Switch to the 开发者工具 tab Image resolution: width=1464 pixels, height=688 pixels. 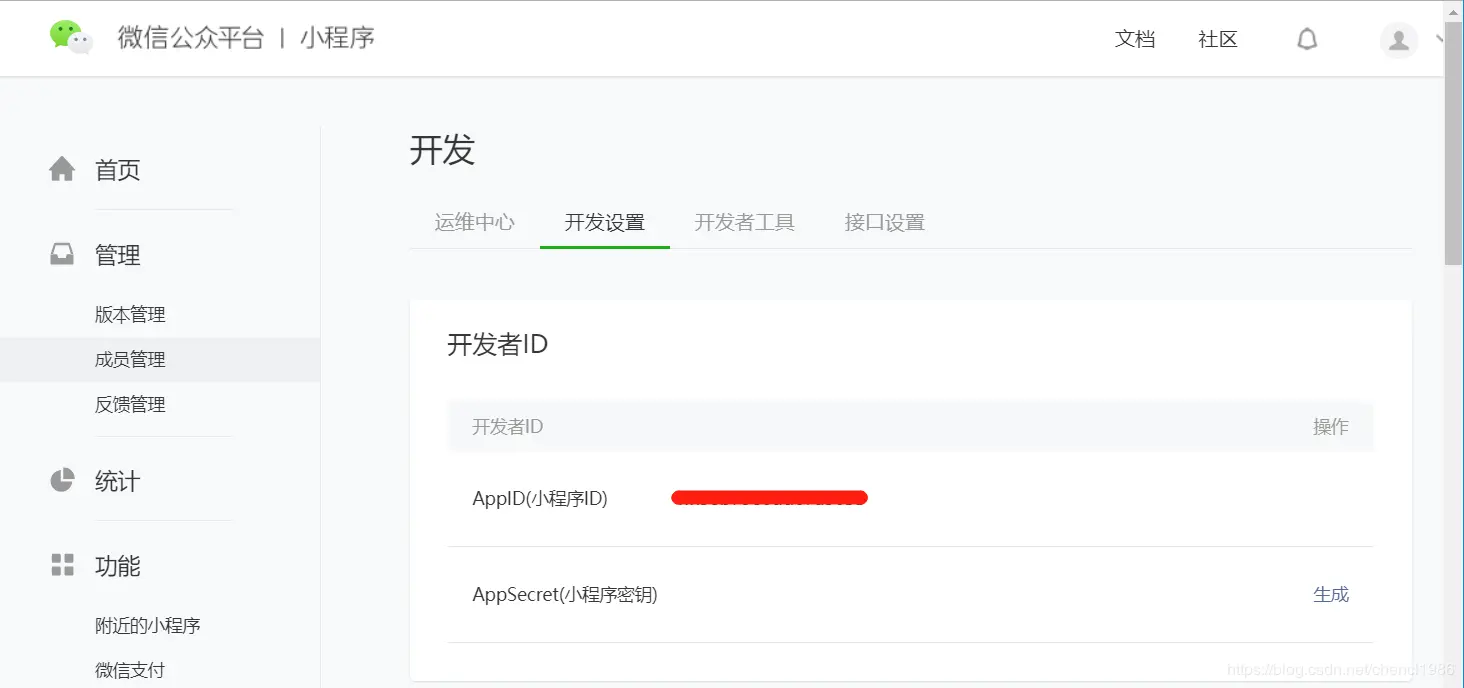(x=745, y=222)
